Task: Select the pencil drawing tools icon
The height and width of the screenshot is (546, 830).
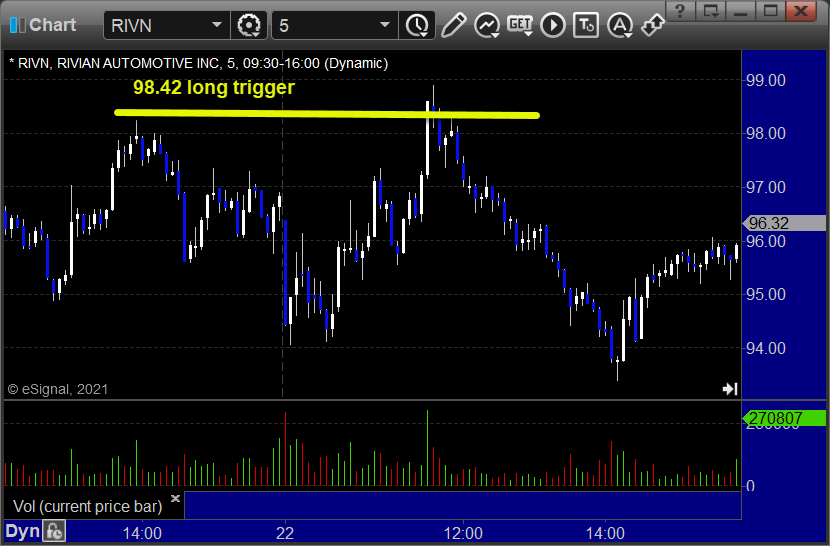Action: 454,25
